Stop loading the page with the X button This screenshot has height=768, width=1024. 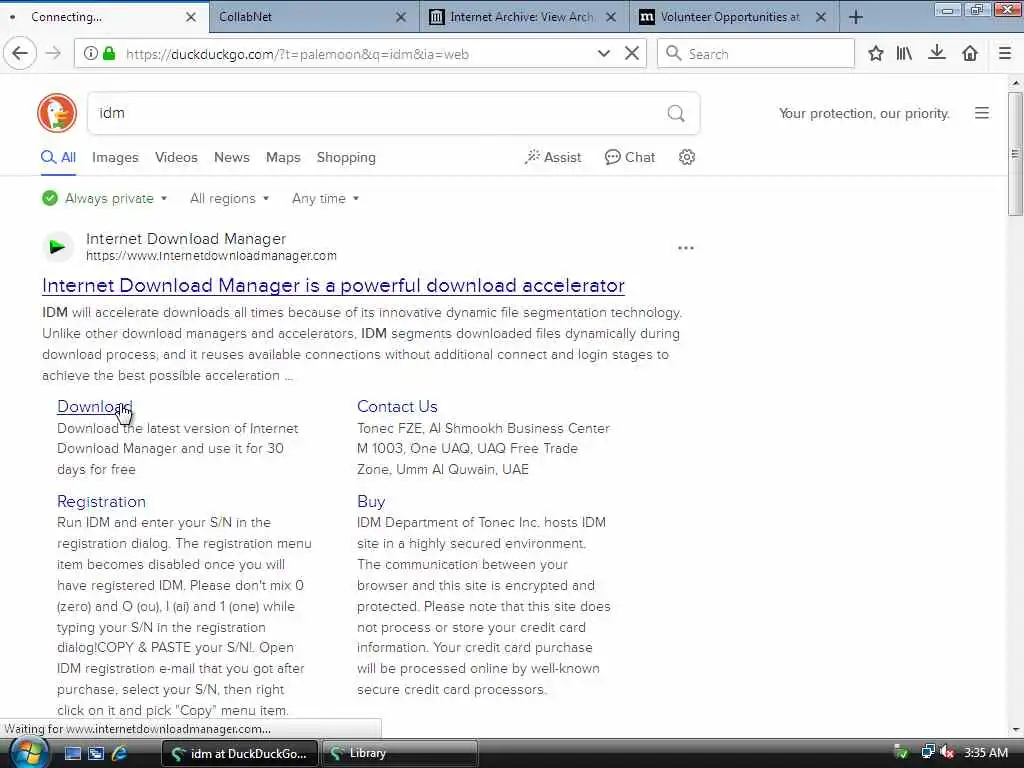pos(632,54)
